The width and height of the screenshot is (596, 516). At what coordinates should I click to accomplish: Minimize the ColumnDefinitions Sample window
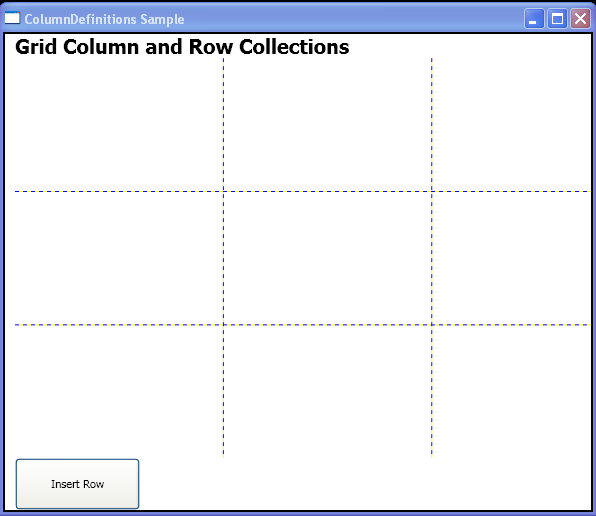534,19
